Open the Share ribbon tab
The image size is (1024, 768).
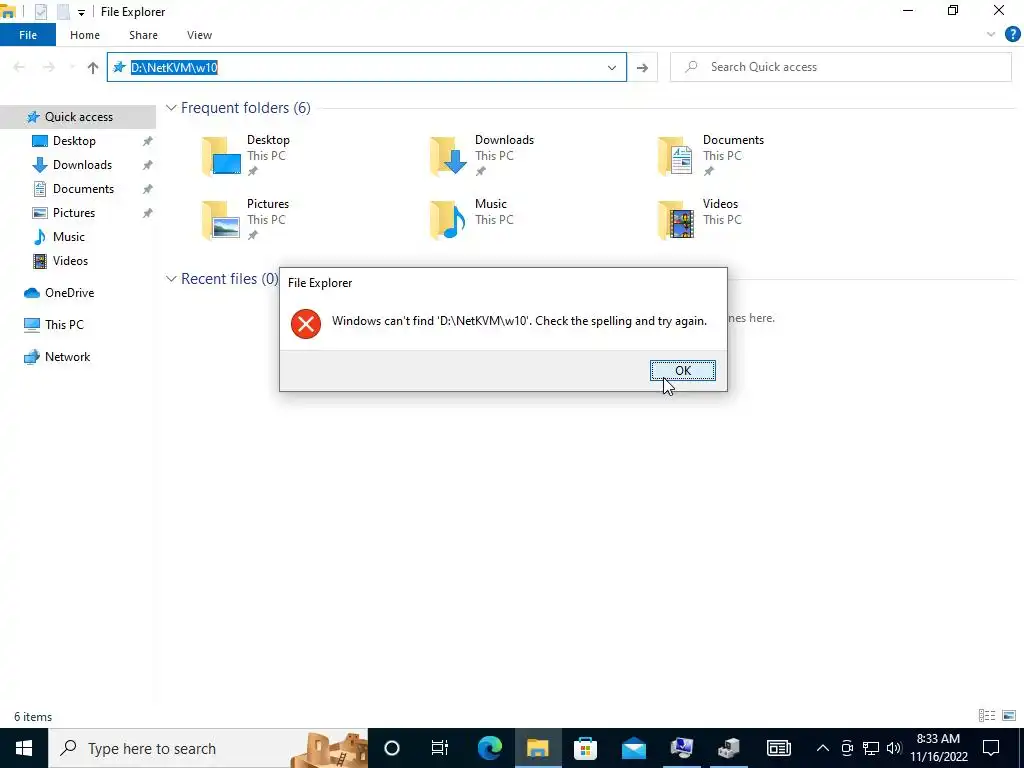coord(143,35)
